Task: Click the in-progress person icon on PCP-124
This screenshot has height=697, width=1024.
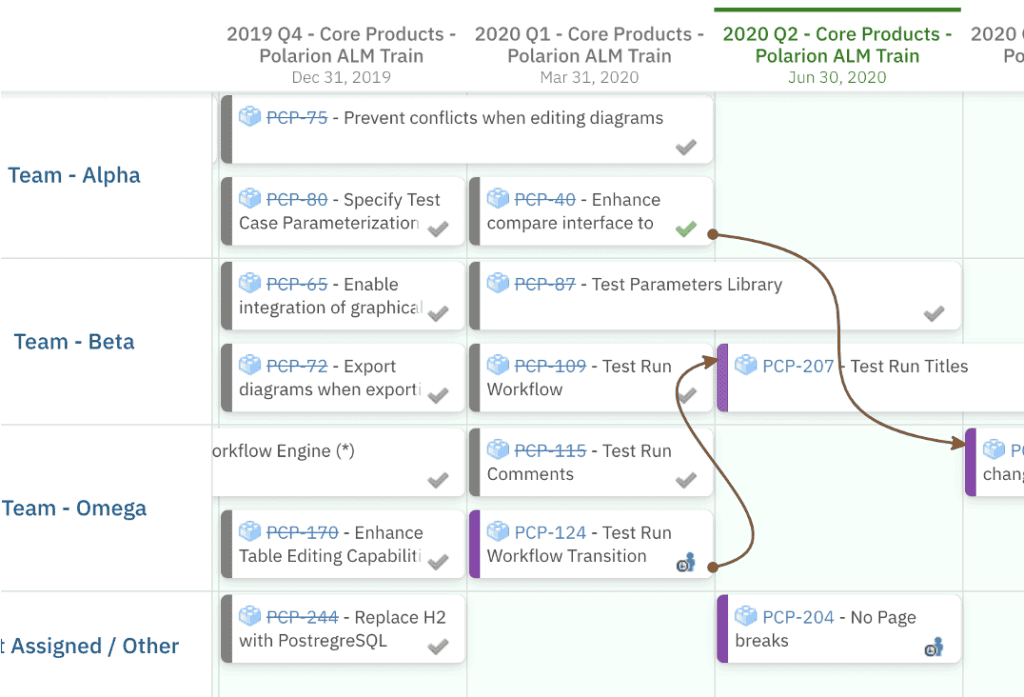Action: (x=686, y=562)
